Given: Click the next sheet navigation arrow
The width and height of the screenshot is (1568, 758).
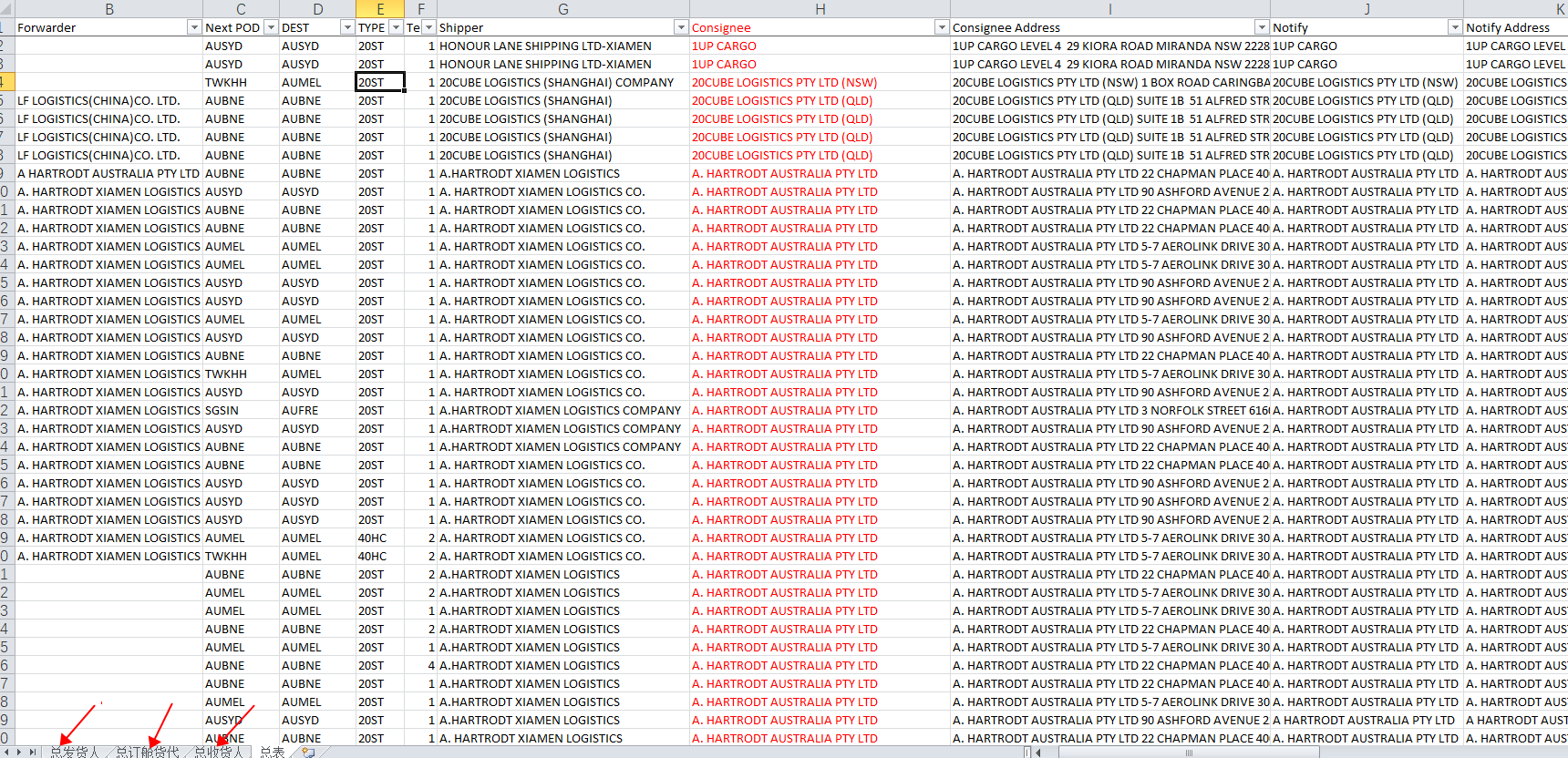Looking at the screenshot, I should (19, 752).
